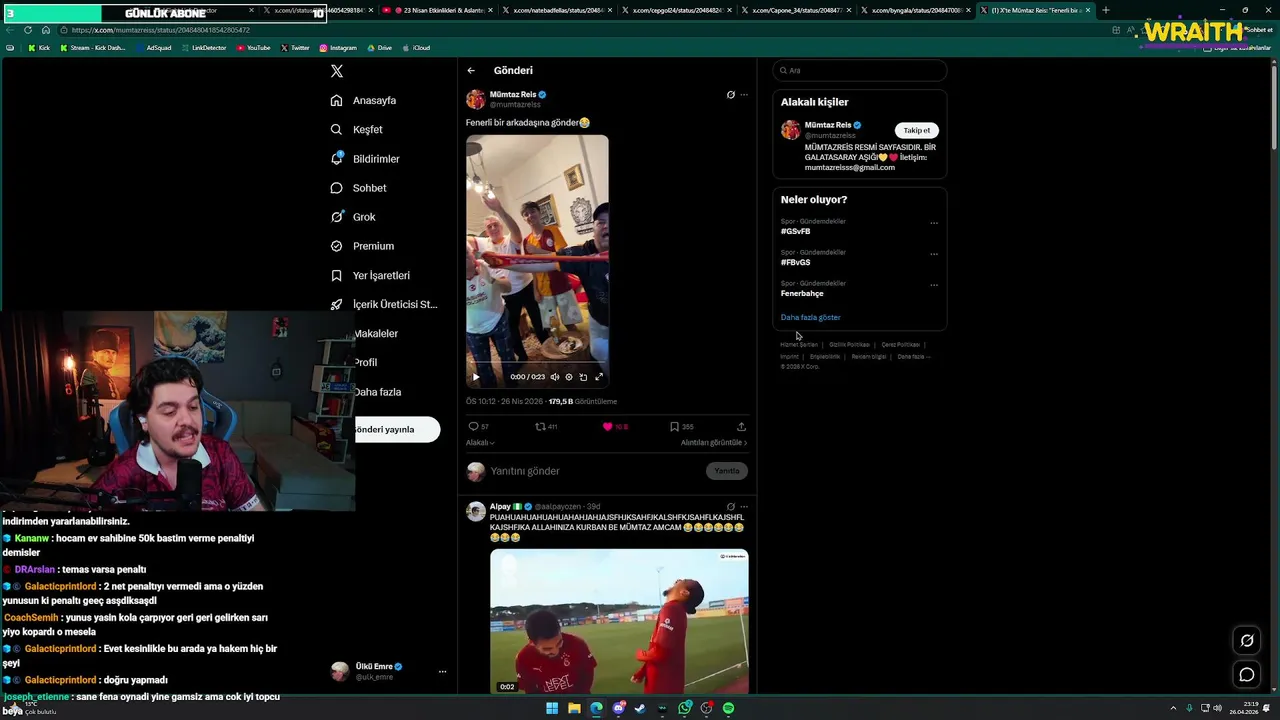
Task: Open the iCloud bookmark
Action: (x=417, y=48)
